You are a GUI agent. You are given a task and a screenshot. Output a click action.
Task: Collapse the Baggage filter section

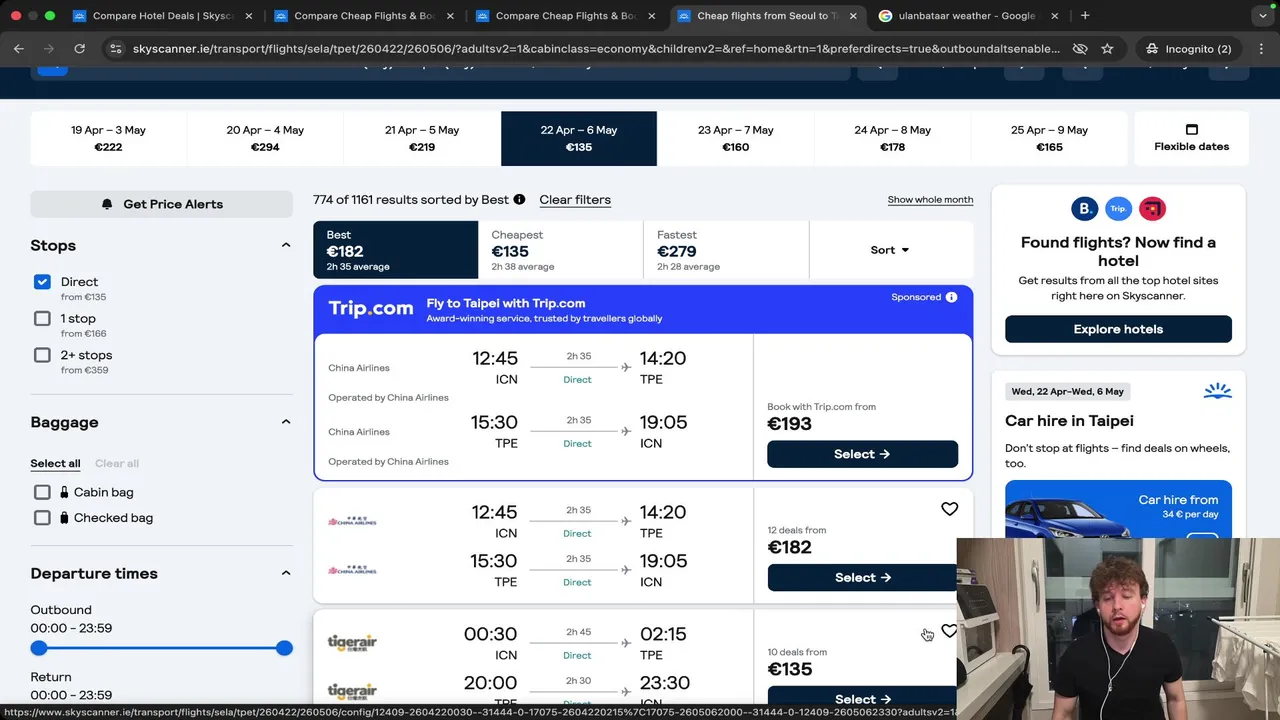tap(285, 422)
